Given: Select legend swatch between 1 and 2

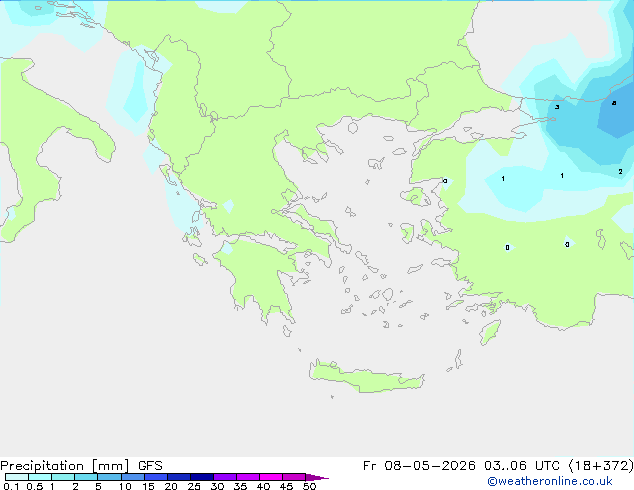Looking at the screenshot, I should pyautogui.click(x=63, y=477).
